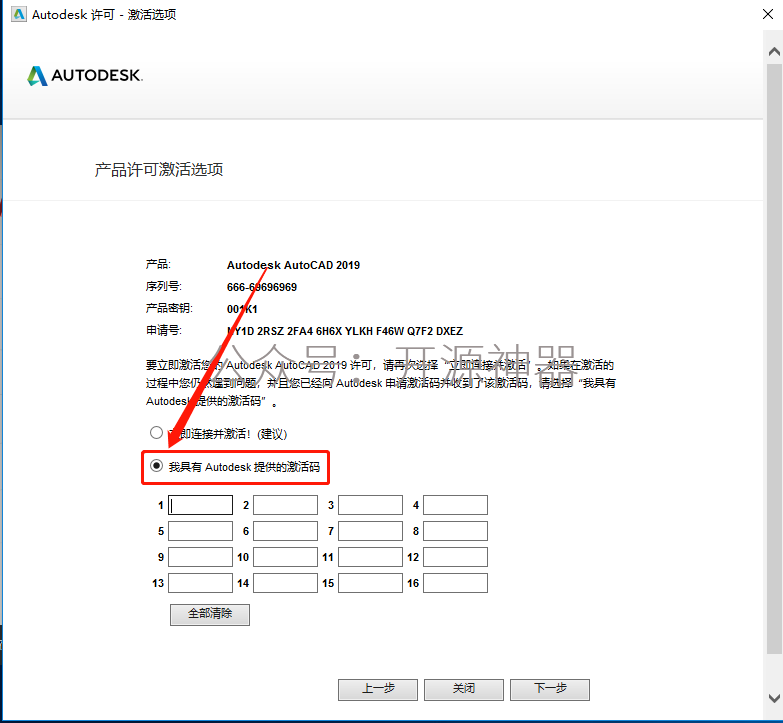Viewport: 783px width, 723px height.
Task: Click activation code field 1
Action: point(200,505)
